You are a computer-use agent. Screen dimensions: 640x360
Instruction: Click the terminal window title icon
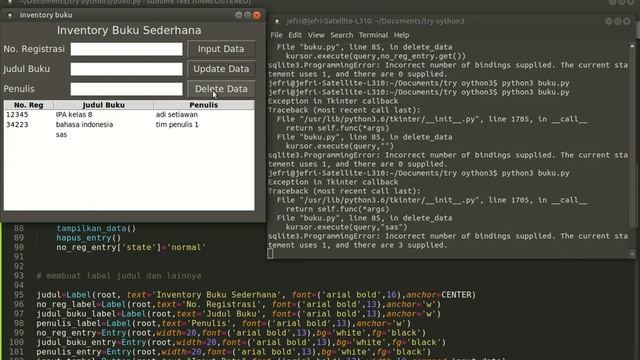point(277,21)
